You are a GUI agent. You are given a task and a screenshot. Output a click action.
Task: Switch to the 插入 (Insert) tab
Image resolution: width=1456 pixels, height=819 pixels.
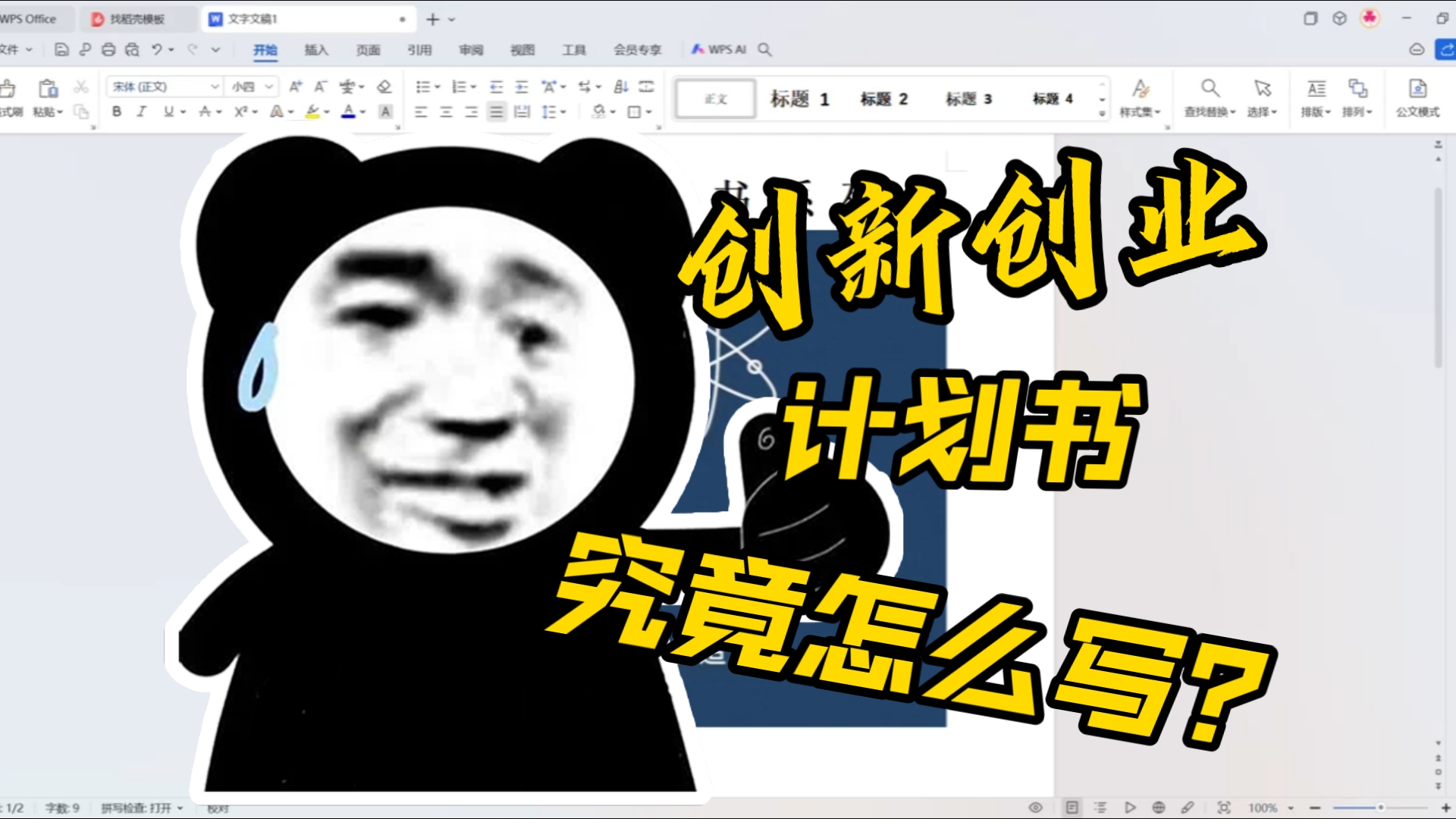click(316, 50)
